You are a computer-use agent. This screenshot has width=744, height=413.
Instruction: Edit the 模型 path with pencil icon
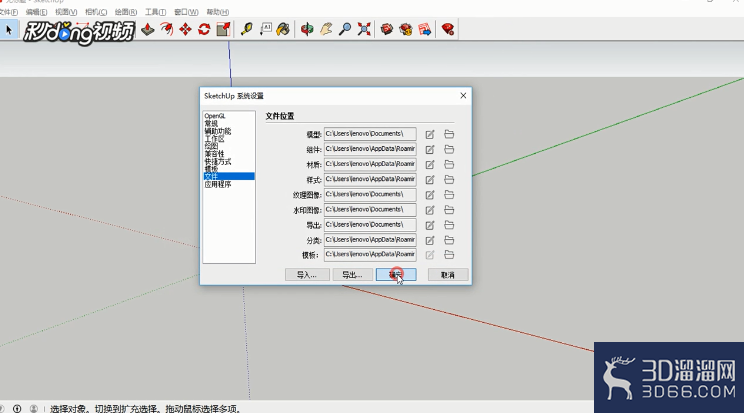click(430, 135)
